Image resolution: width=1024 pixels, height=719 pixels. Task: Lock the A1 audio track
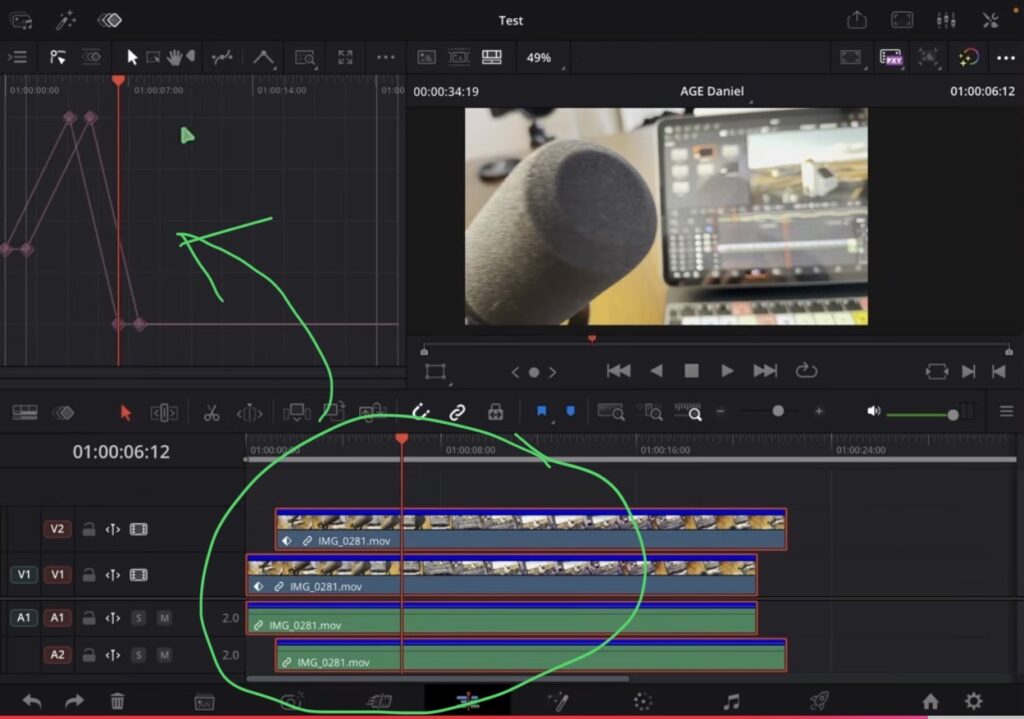(89, 618)
